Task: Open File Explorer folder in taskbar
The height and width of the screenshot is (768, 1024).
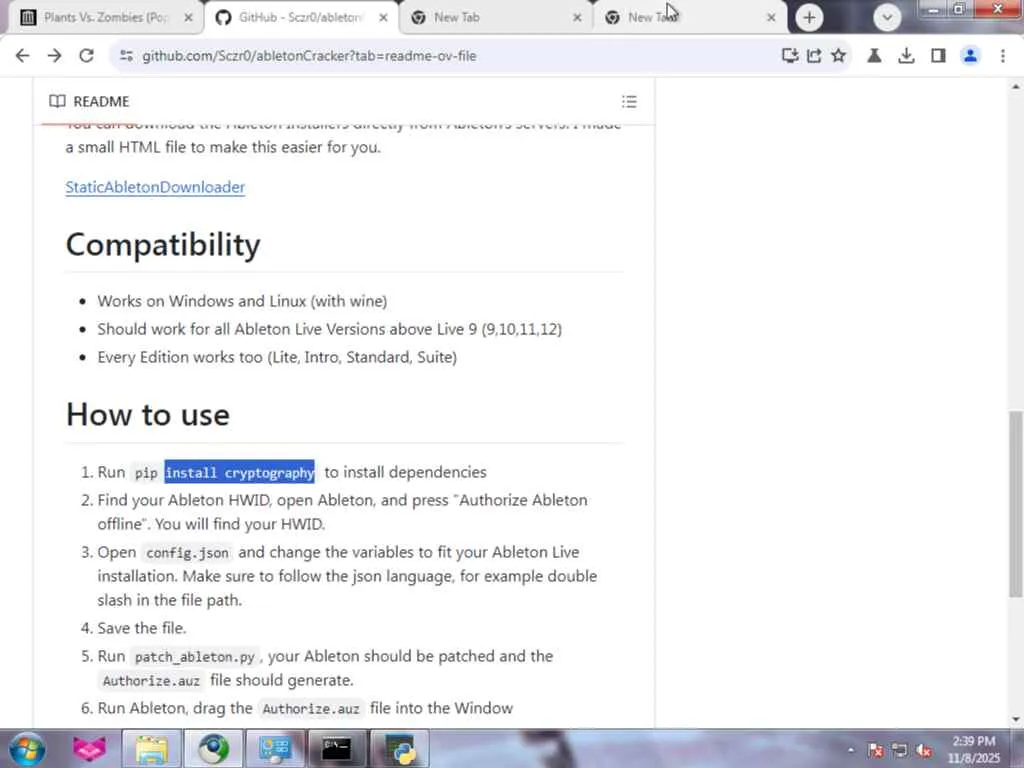Action: point(152,749)
